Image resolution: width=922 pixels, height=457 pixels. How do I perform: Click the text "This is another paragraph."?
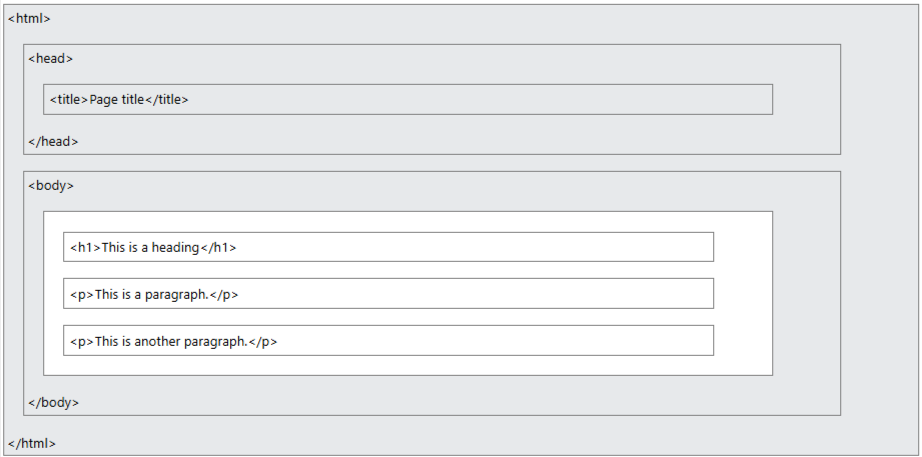[171, 342]
